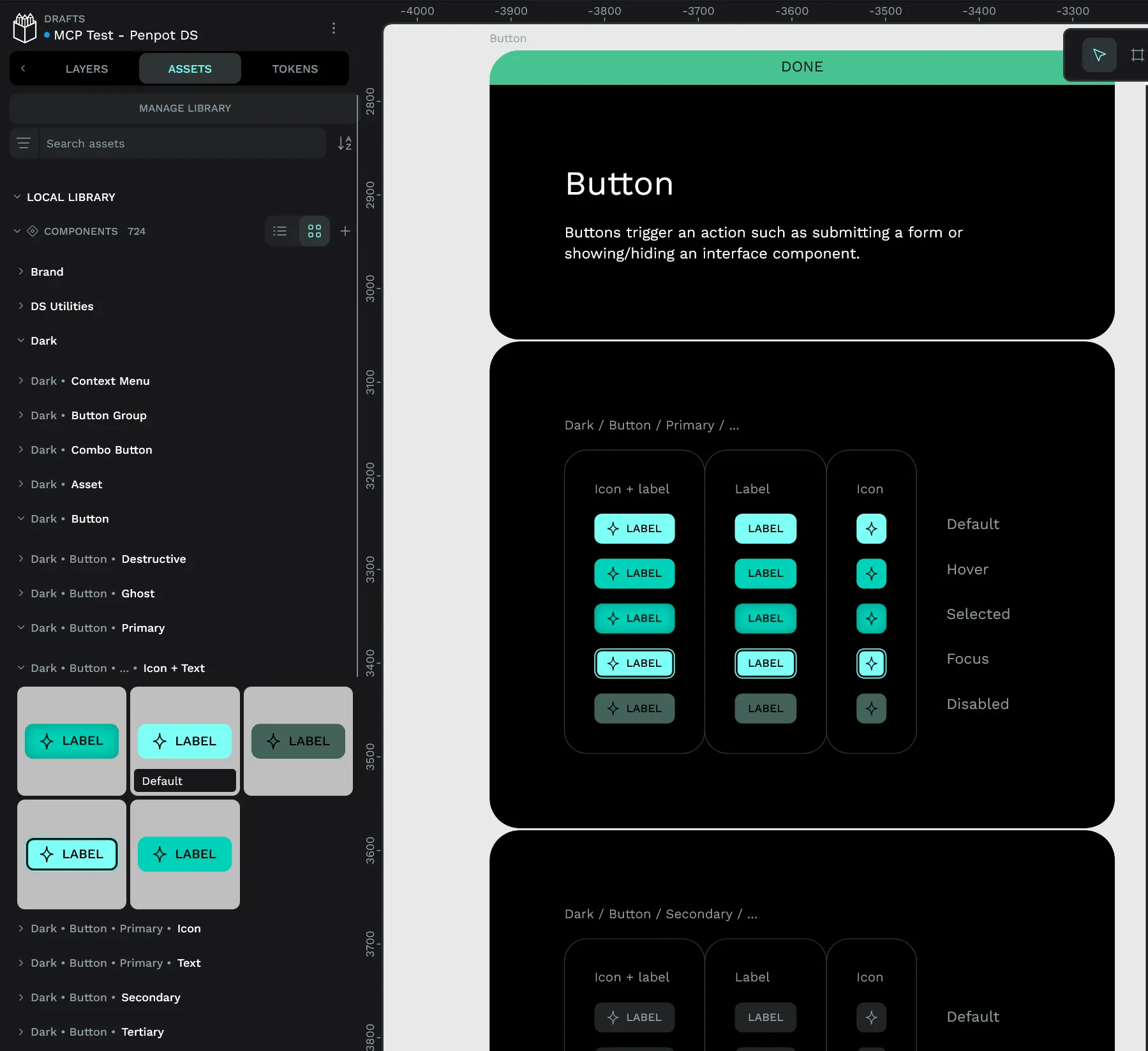
Task: Open the asset filter options icon
Action: point(24,143)
